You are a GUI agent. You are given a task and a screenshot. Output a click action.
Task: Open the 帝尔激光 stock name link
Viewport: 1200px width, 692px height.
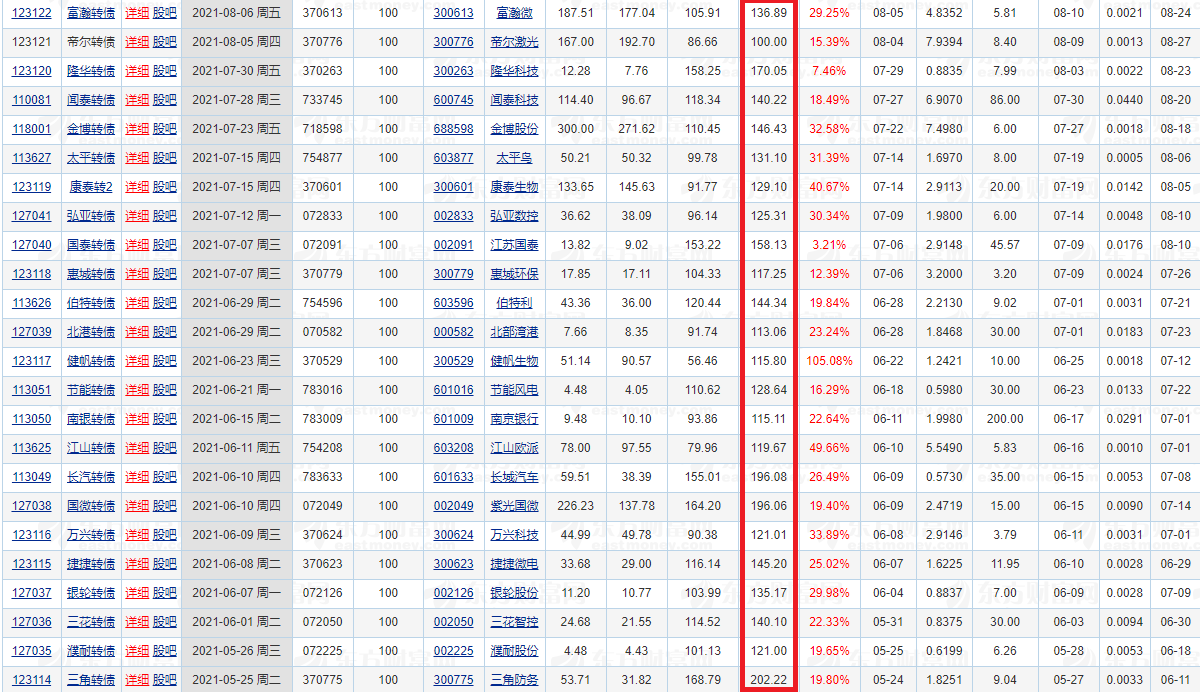pos(515,42)
